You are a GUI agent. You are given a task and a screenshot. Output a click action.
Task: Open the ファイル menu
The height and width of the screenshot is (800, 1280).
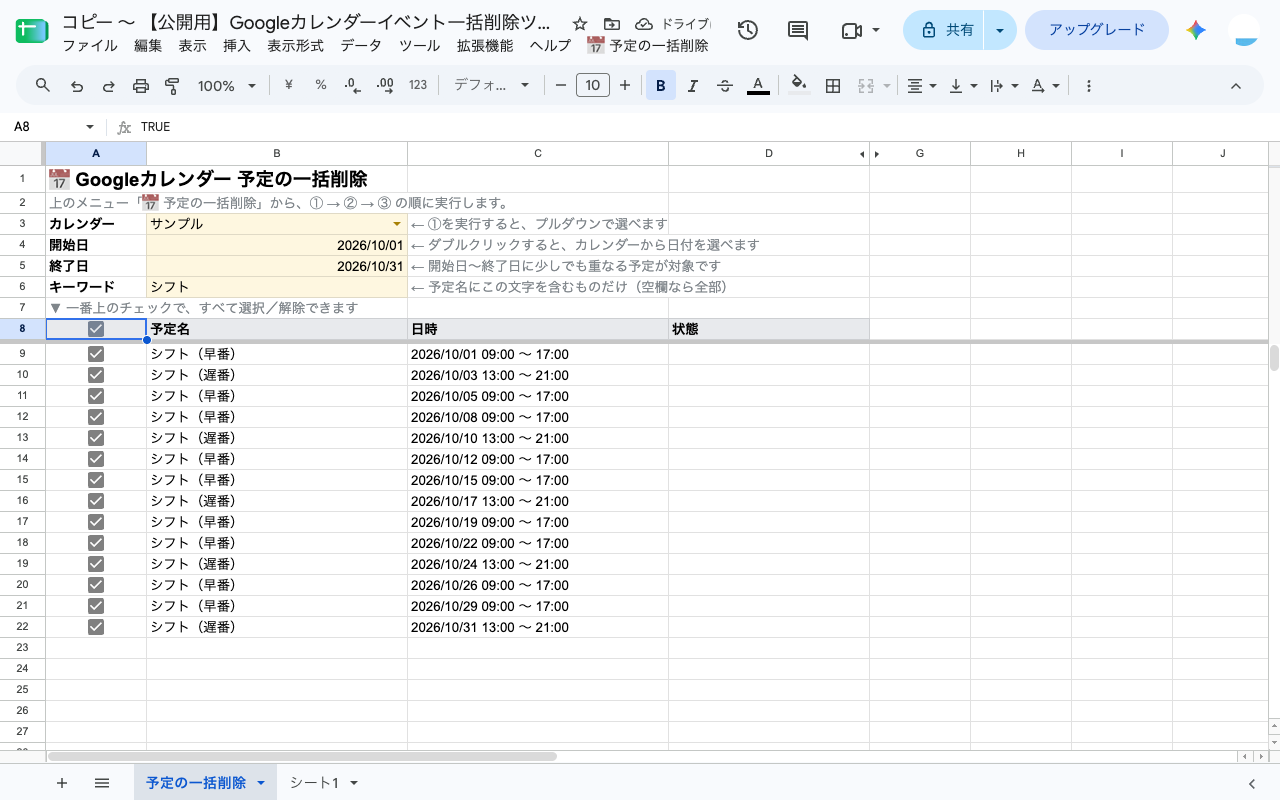tap(89, 46)
